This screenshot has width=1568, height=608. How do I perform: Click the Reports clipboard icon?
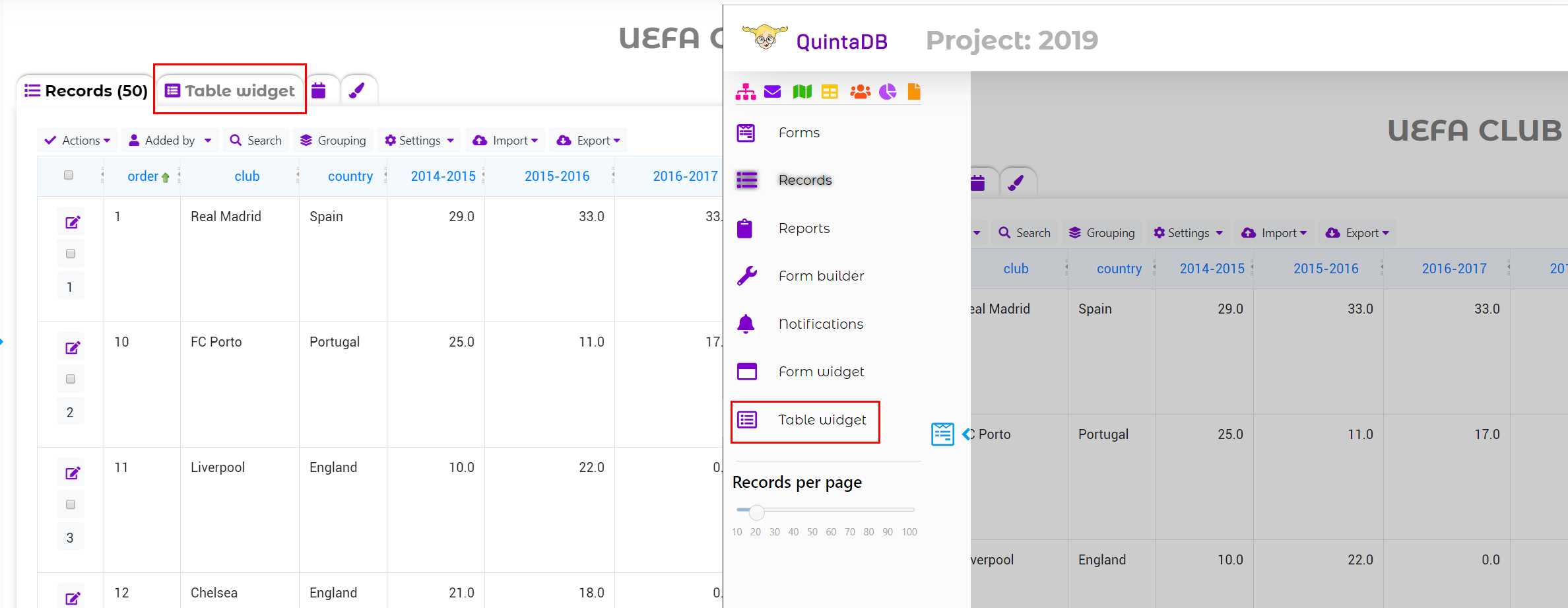coord(745,228)
